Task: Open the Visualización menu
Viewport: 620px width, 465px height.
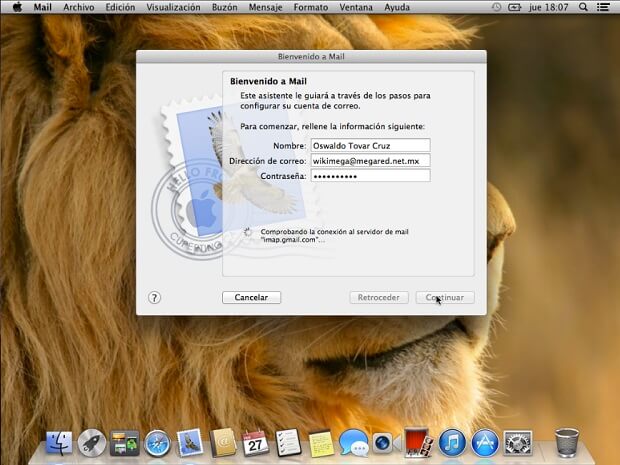Action: (173, 7)
